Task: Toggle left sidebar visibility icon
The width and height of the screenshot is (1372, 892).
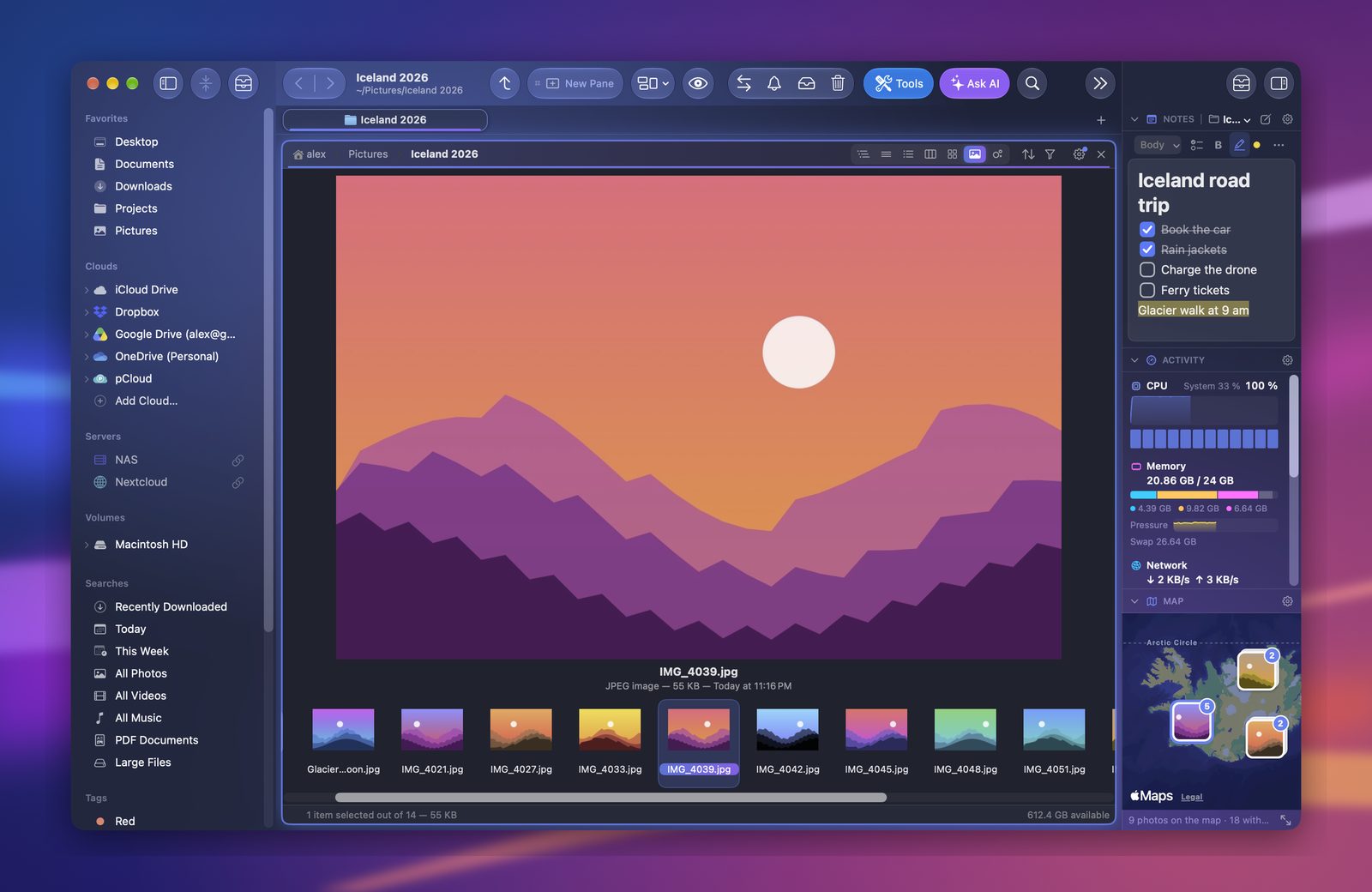Action: pos(168,83)
